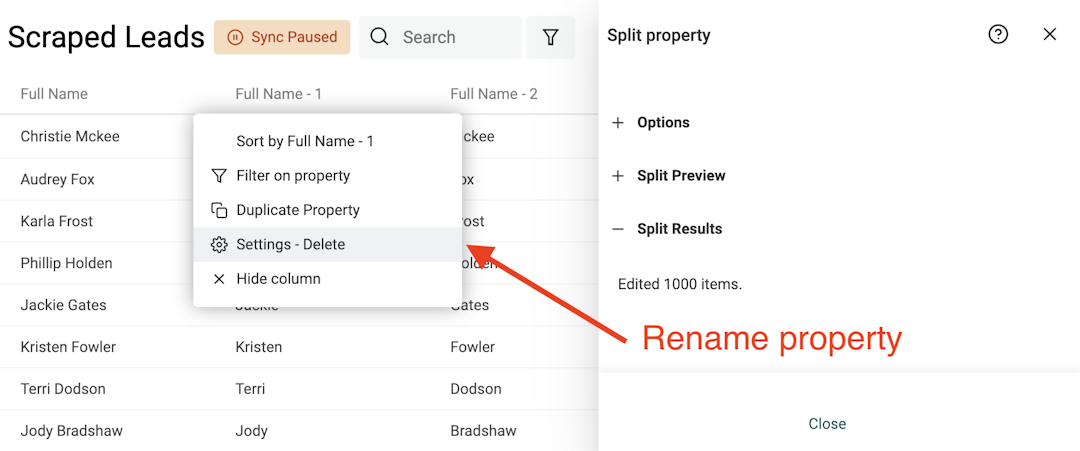Click the filter funnel icon beside Search
Viewport: 1080px width, 451px height.
click(550, 37)
